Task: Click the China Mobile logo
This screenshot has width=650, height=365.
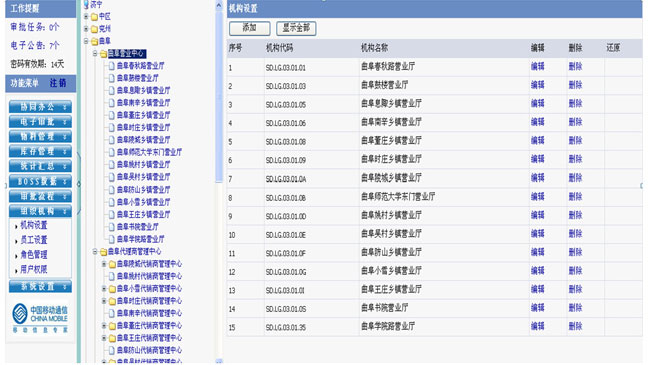Action: point(40,318)
